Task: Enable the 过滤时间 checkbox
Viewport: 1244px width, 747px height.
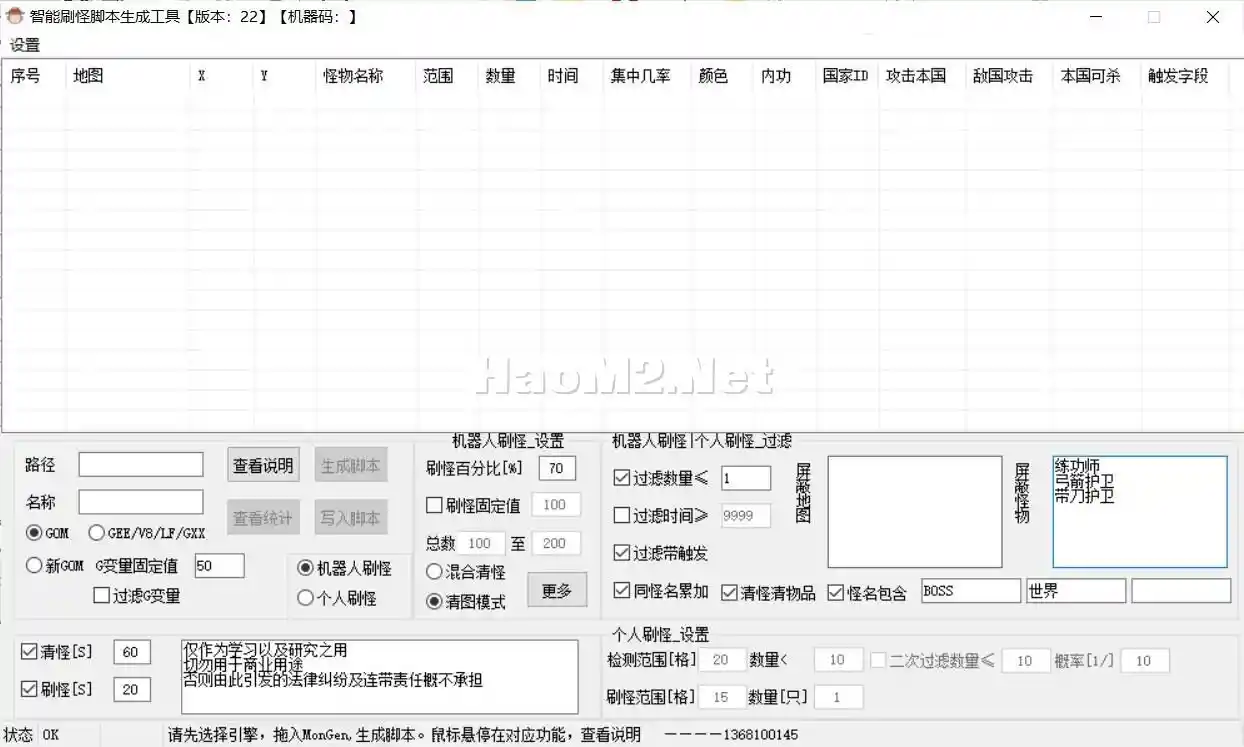Action: point(661,516)
